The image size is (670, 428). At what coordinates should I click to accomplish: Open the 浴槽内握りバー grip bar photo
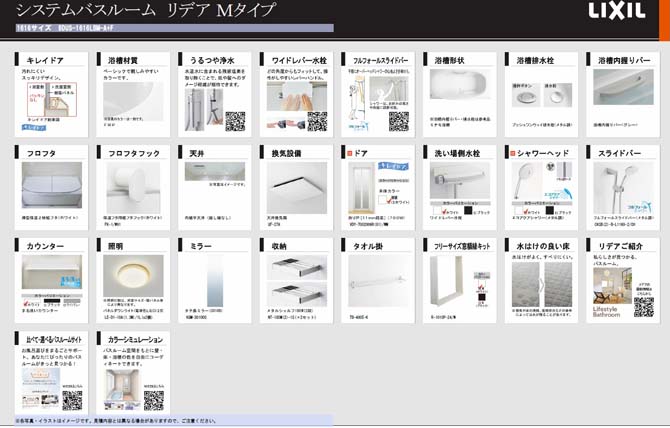(623, 87)
